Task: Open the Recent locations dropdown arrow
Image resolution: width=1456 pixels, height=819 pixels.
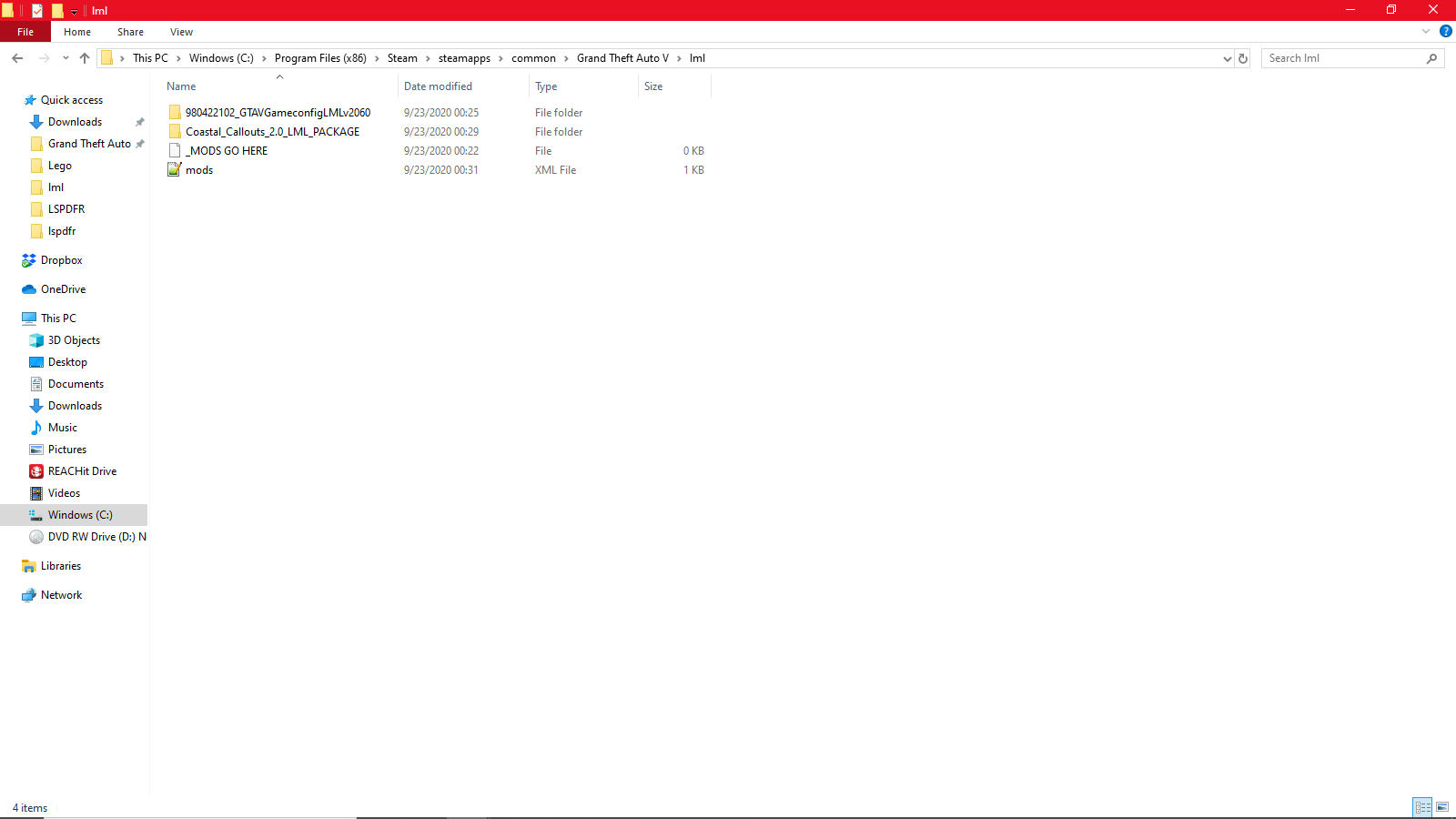Action: pyautogui.click(x=66, y=58)
